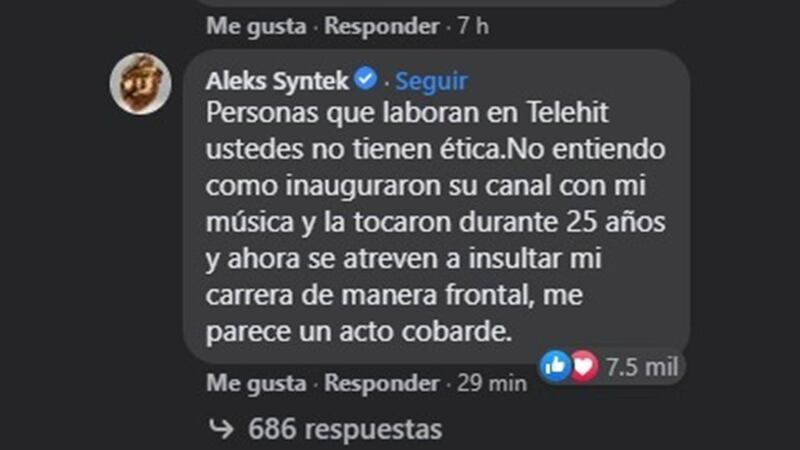Like the Aleks Syntek comment with Me gusta

(256, 383)
